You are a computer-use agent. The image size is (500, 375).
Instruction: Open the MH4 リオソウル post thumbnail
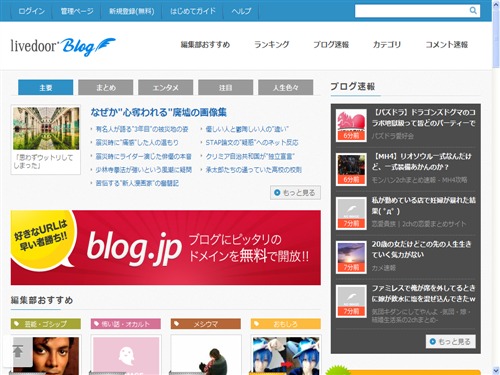point(351,169)
